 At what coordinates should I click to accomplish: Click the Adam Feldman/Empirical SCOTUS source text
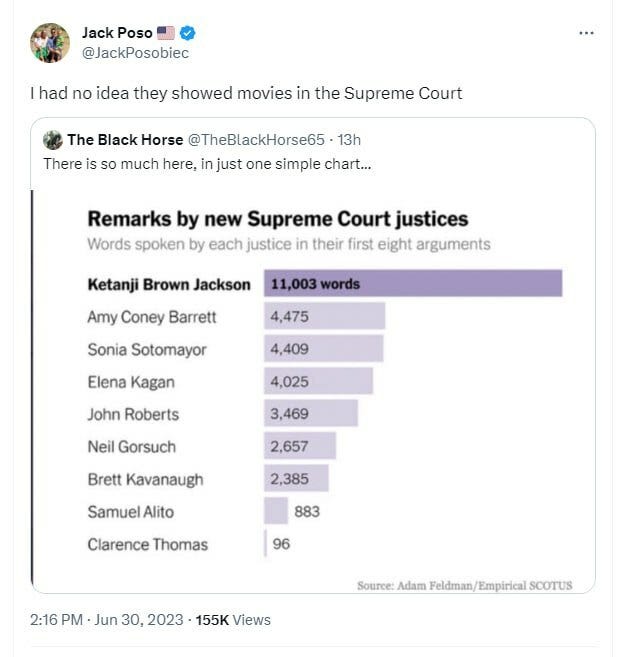pos(464,585)
